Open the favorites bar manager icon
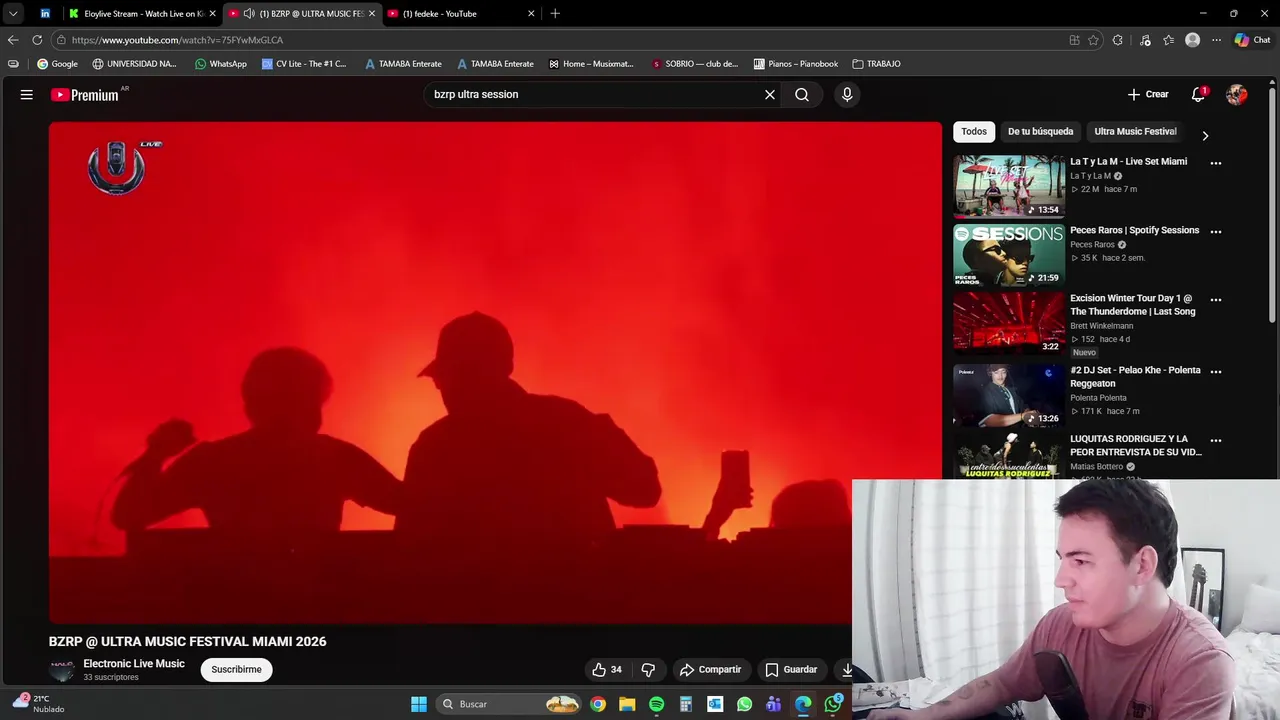Screen dimensions: 1280x720 (x=13, y=64)
